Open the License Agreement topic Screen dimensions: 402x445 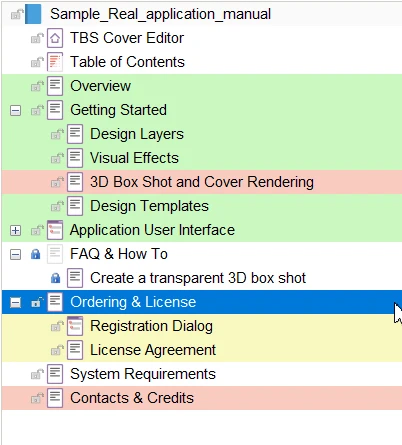point(153,350)
